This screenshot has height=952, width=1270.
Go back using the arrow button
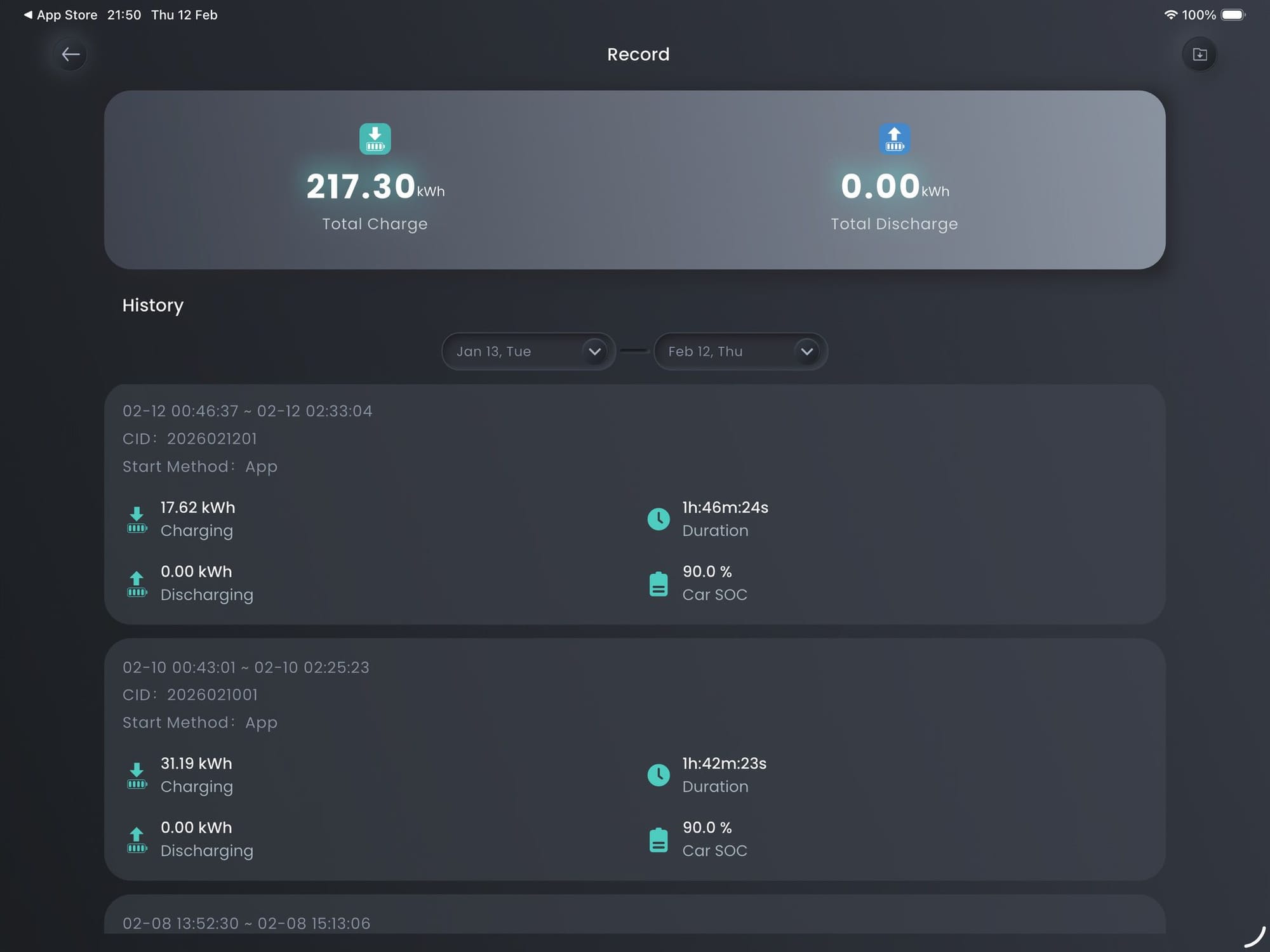[x=70, y=55]
